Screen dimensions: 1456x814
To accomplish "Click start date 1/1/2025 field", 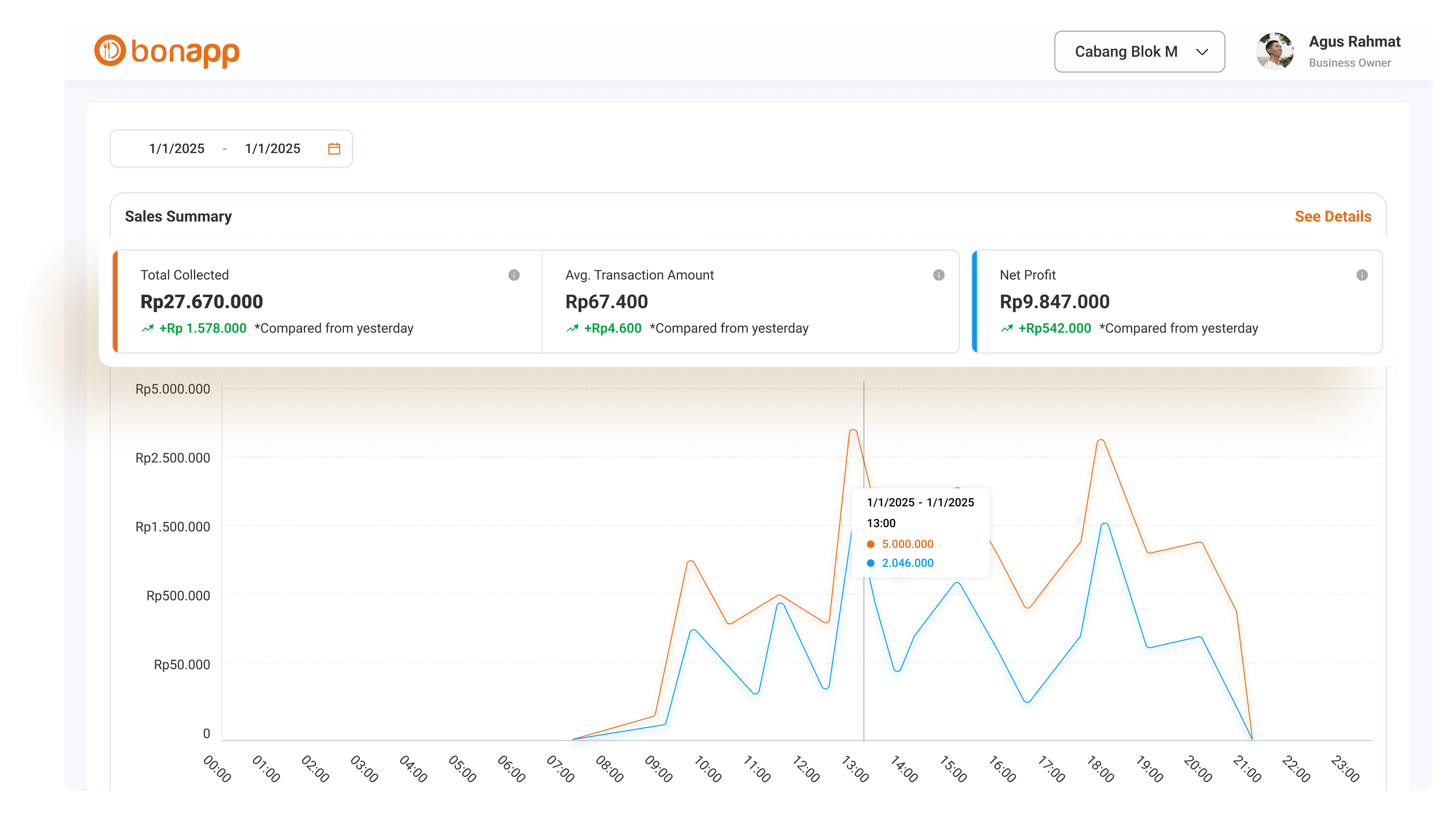I will click(x=176, y=149).
